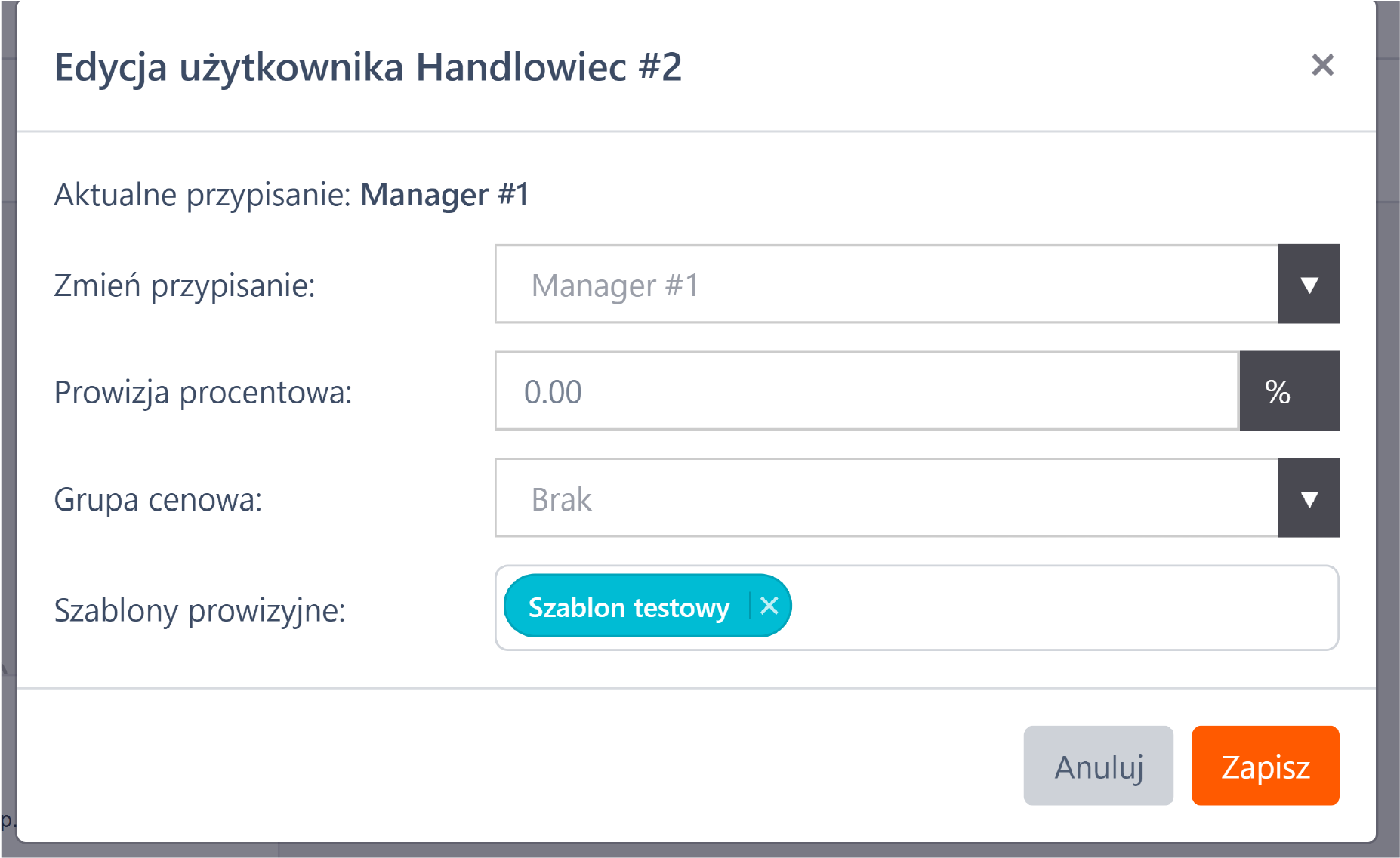
Task: Click the Grupa cenowa label
Action: [x=158, y=500]
